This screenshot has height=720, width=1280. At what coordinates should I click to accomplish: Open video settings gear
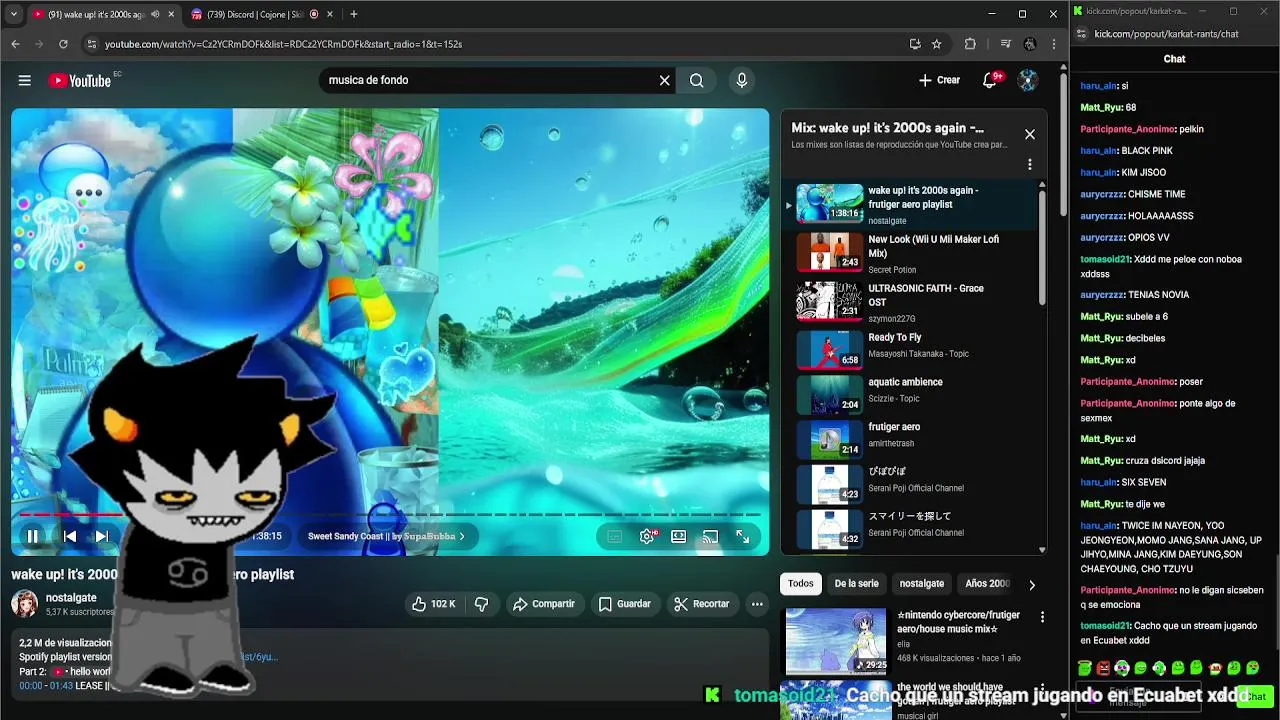(647, 536)
